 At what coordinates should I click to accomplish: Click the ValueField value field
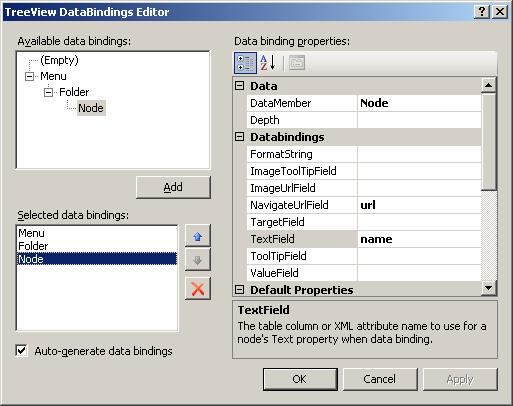[x=419, y=273]
